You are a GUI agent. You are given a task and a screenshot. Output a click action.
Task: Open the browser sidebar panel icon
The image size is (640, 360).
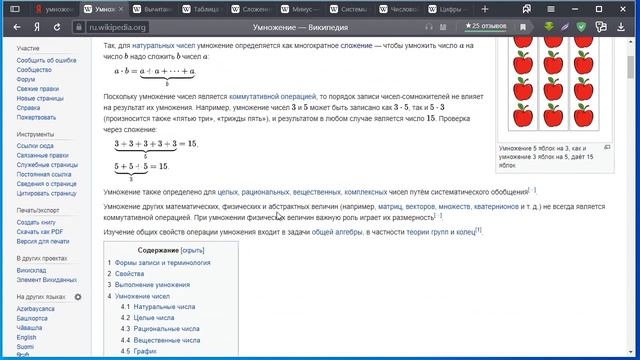(x=15, y=9)
